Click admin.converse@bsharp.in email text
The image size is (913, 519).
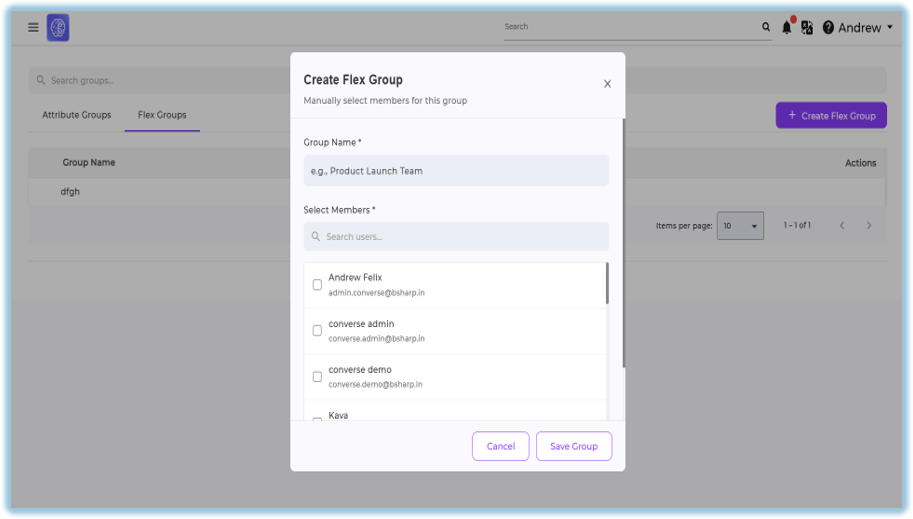(x=376, y=292)
